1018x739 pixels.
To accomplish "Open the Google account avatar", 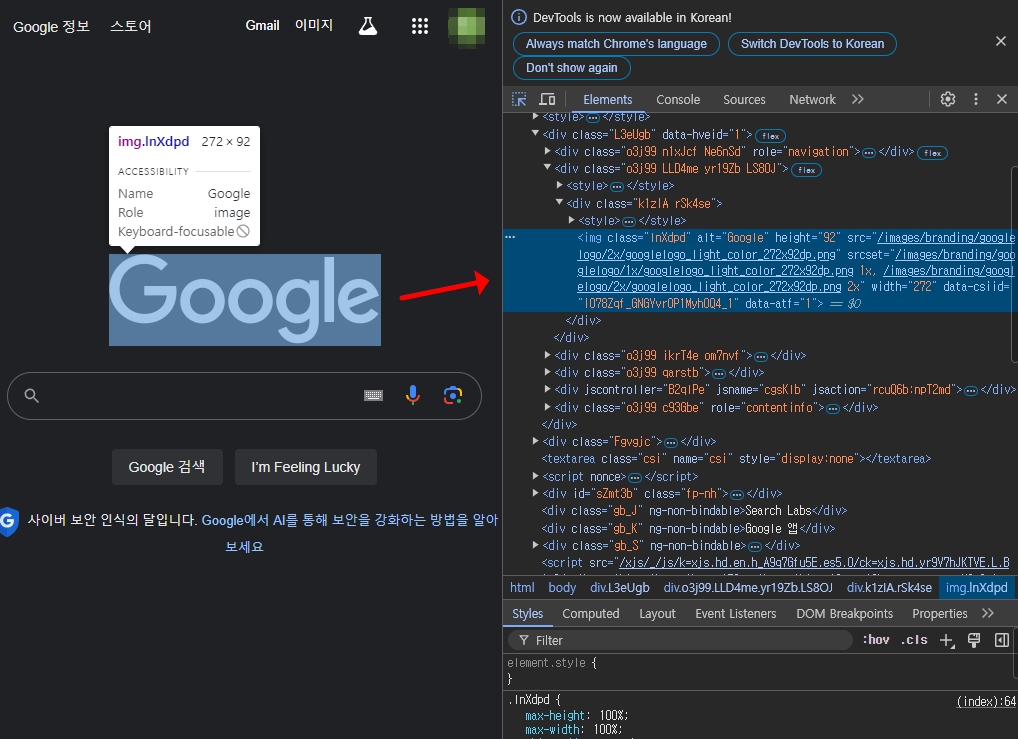I will [467, 27].
